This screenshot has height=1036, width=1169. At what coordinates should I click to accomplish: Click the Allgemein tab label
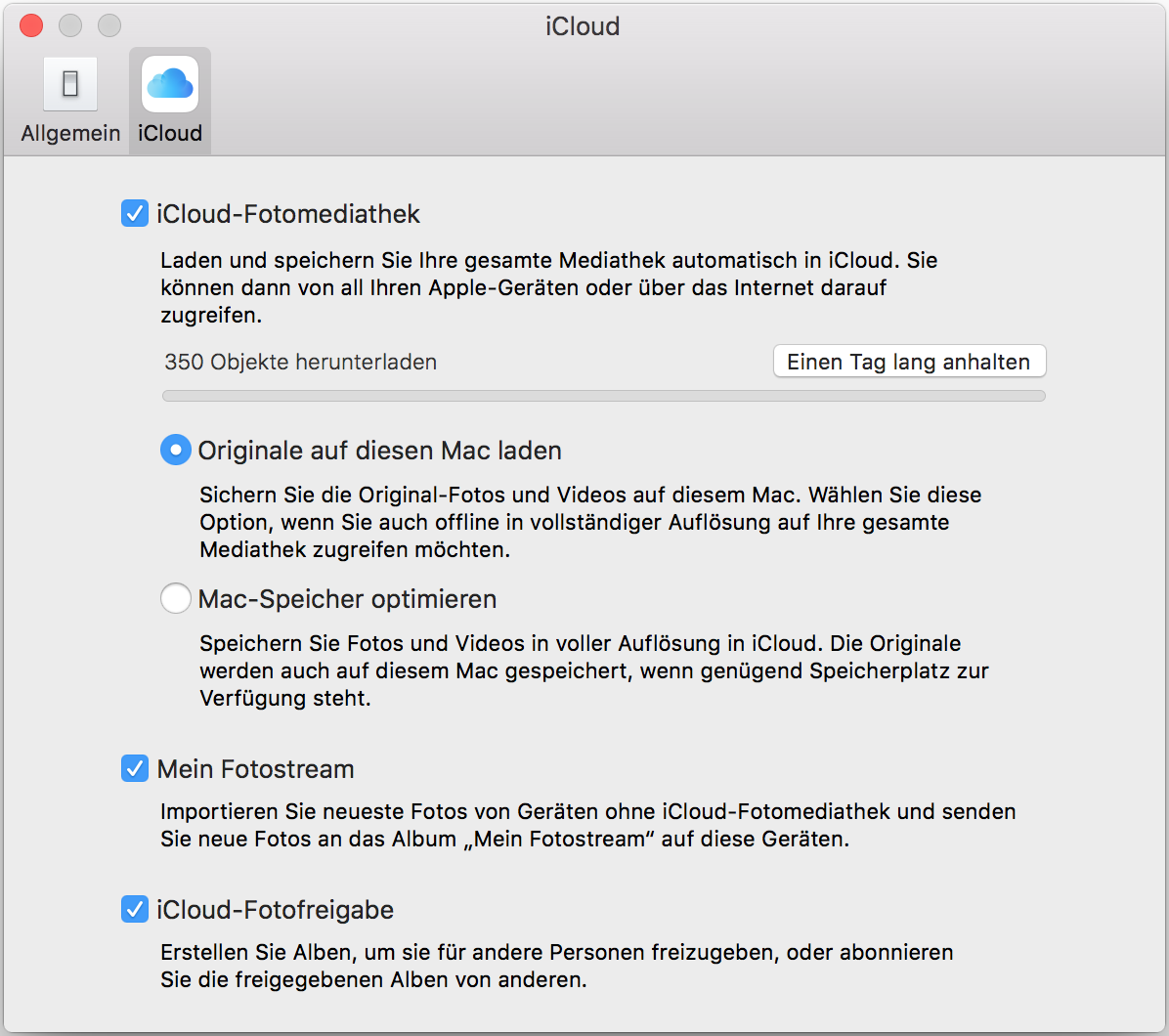(70, 134)
